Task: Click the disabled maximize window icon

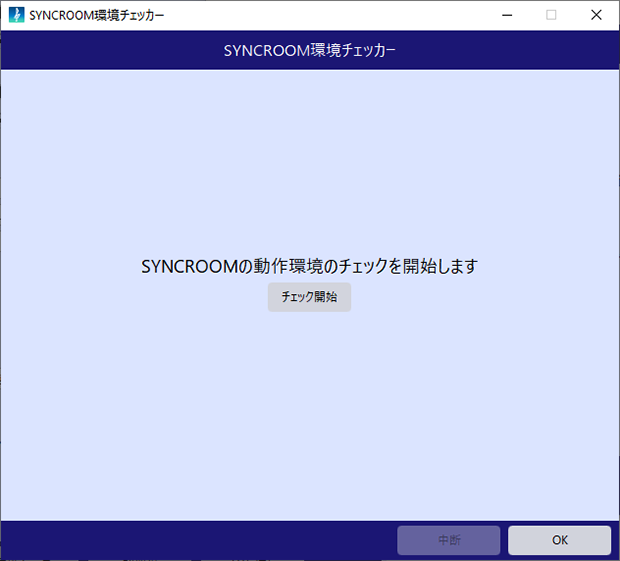Action: tap(551, 15)
